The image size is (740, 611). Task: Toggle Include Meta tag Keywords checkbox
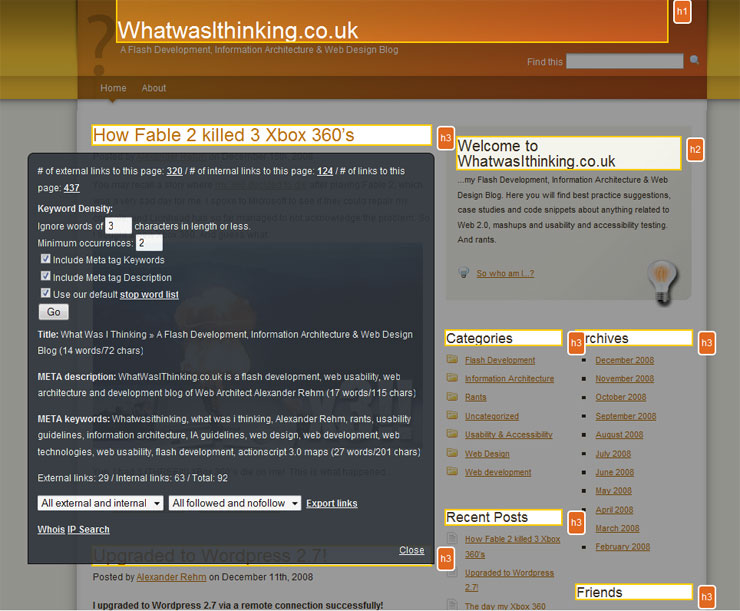[45, 259]
